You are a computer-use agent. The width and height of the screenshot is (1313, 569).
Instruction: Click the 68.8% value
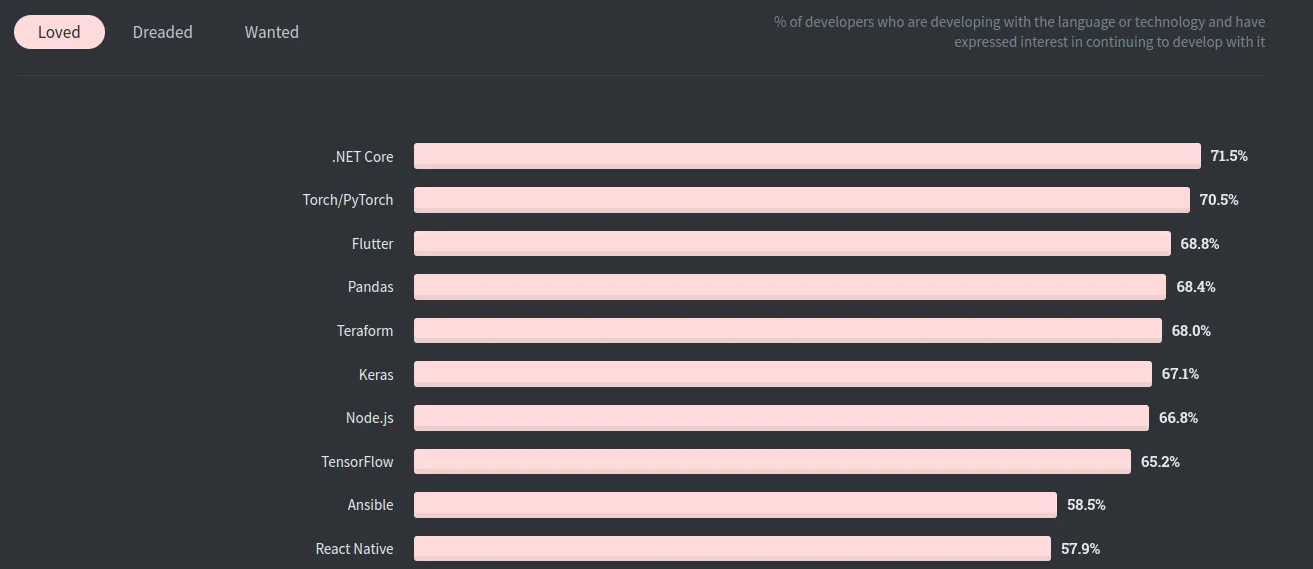tap(1200, 244)
